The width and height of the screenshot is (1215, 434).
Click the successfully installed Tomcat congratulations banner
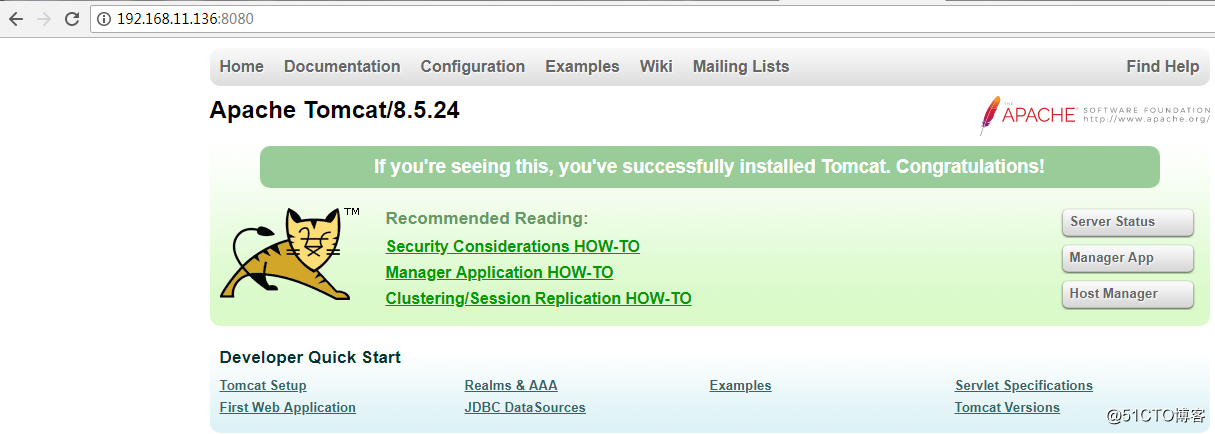[709, 167]
